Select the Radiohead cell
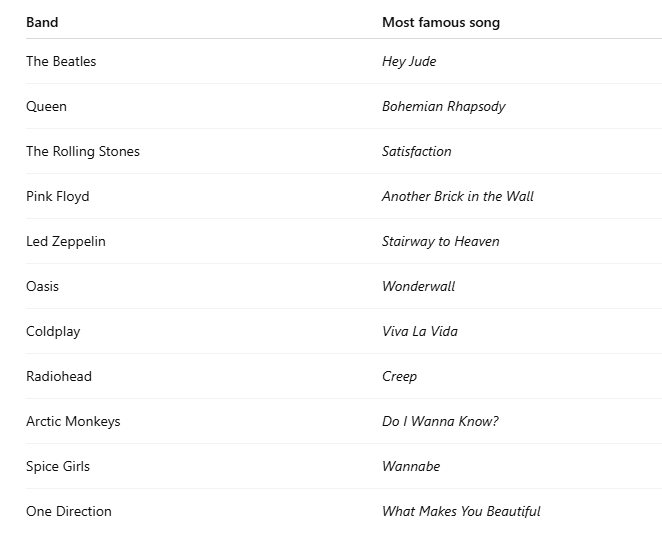Viewport: 662px width, 550px height. click(x=58, y=376)
